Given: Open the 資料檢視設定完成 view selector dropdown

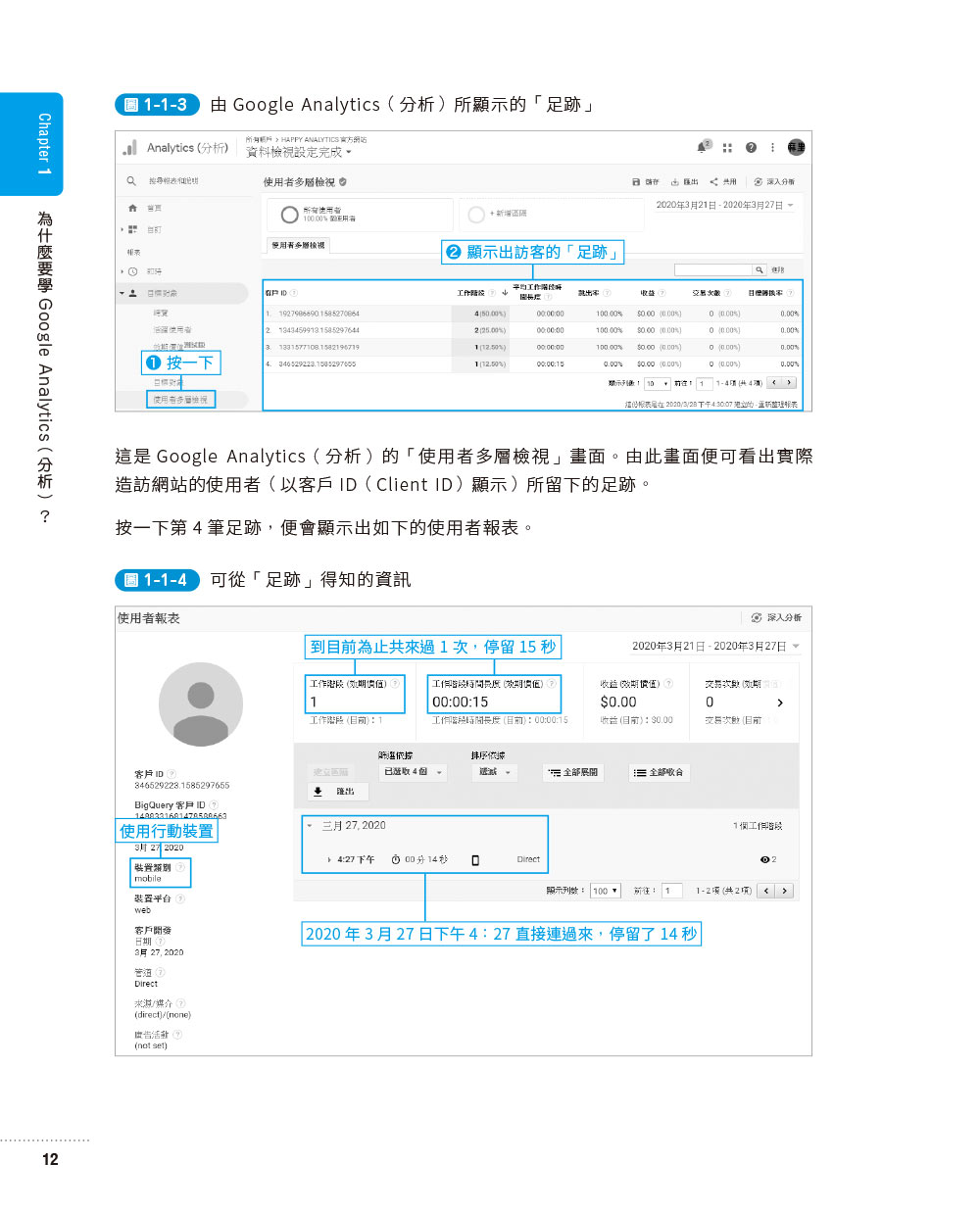Looking at the screenshot, I should pyautogui.click(x=299, y=152).
